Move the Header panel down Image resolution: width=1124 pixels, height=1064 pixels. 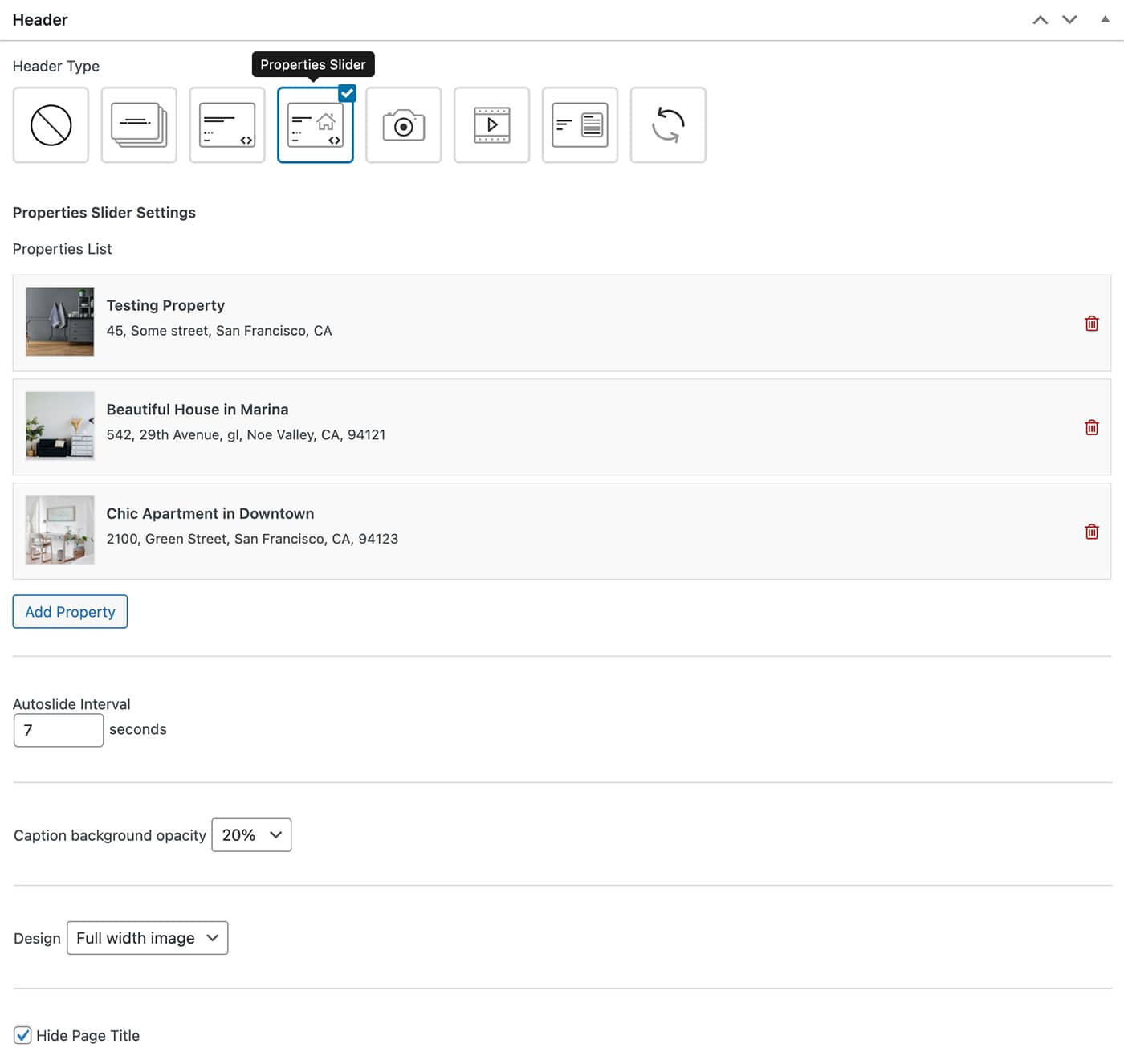point(1069,20)
